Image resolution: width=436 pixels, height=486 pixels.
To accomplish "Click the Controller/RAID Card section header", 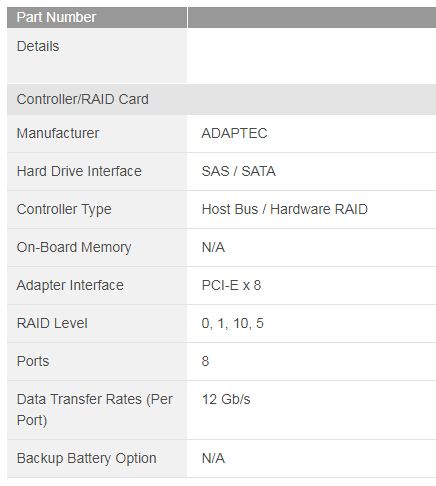I will (x=83, y=99).
